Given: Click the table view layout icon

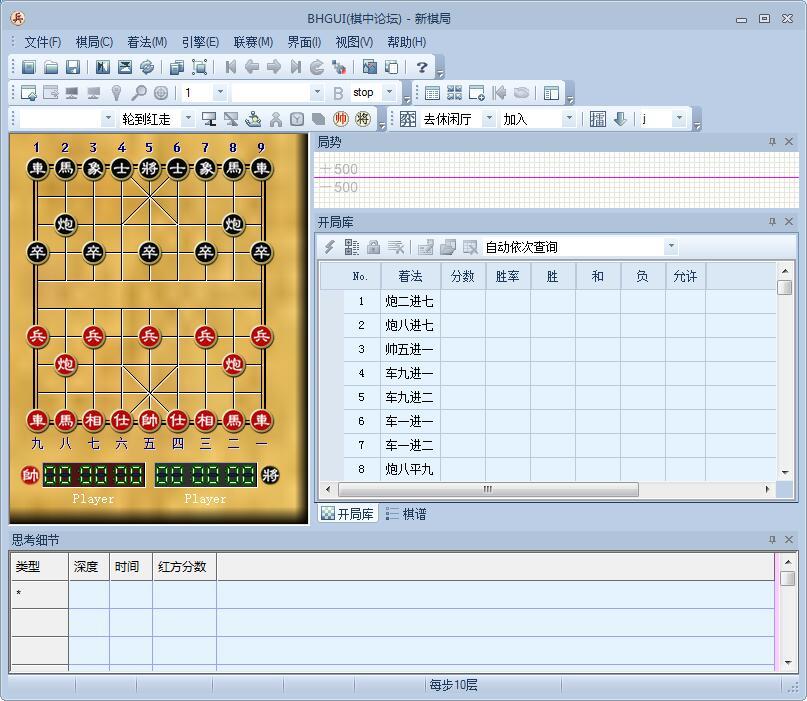Looking at the screenshot, I should (432, 93).
